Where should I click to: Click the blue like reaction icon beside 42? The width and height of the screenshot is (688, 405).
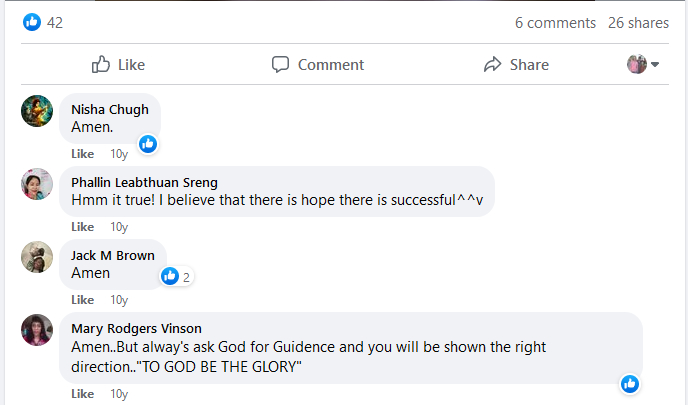[x=33, y=22]
